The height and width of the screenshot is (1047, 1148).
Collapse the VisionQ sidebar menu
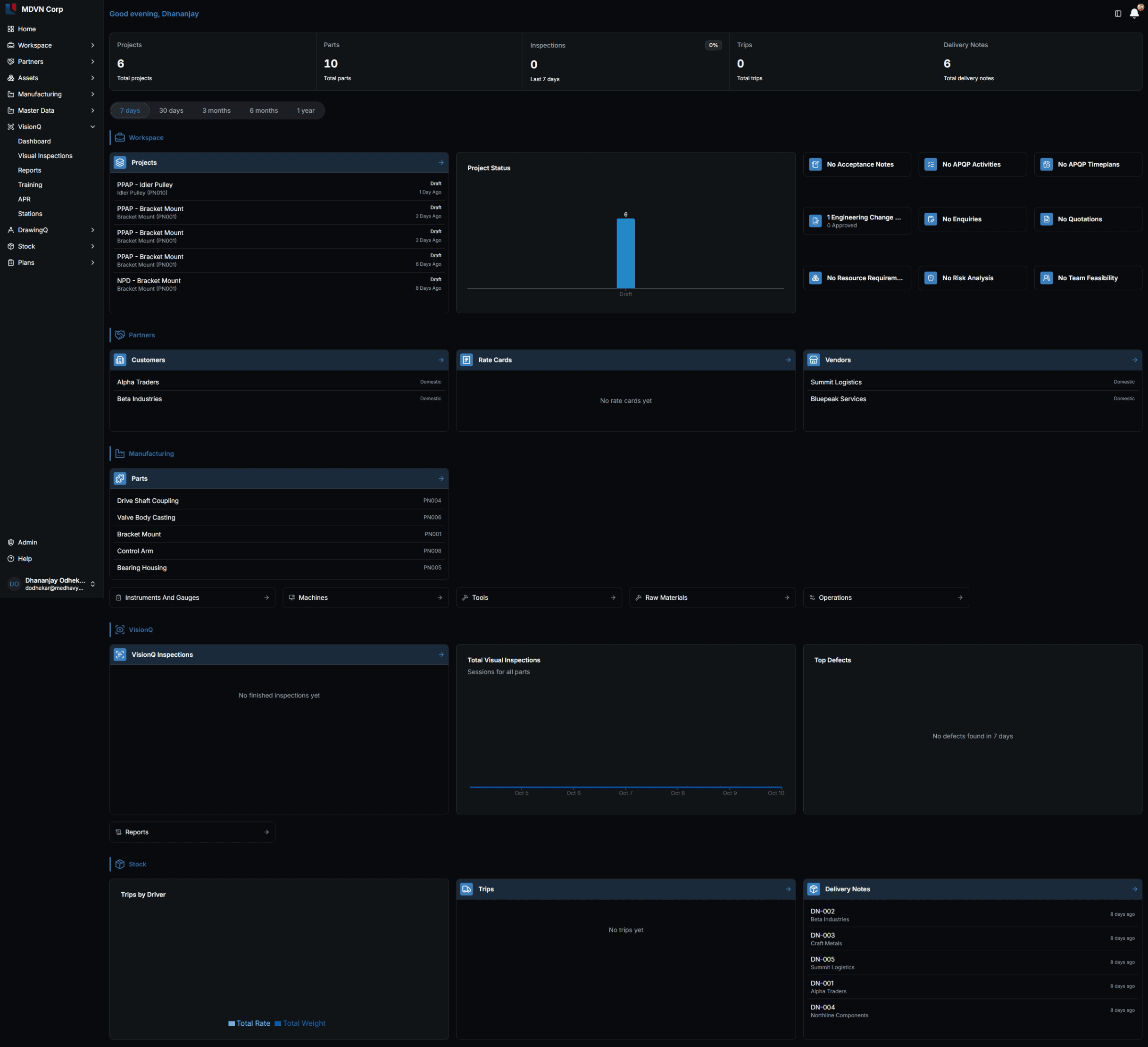[51, 127]
